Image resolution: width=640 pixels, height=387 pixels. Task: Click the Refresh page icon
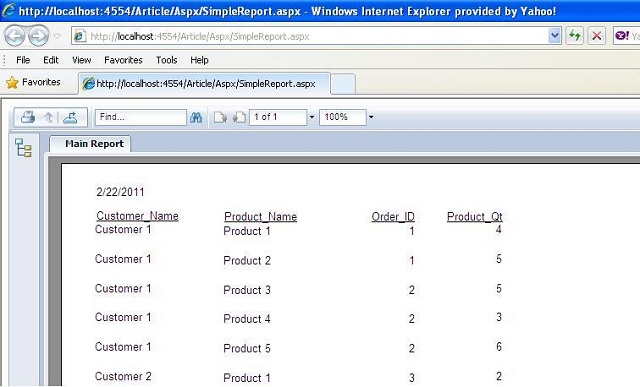[x=575, y=36]
